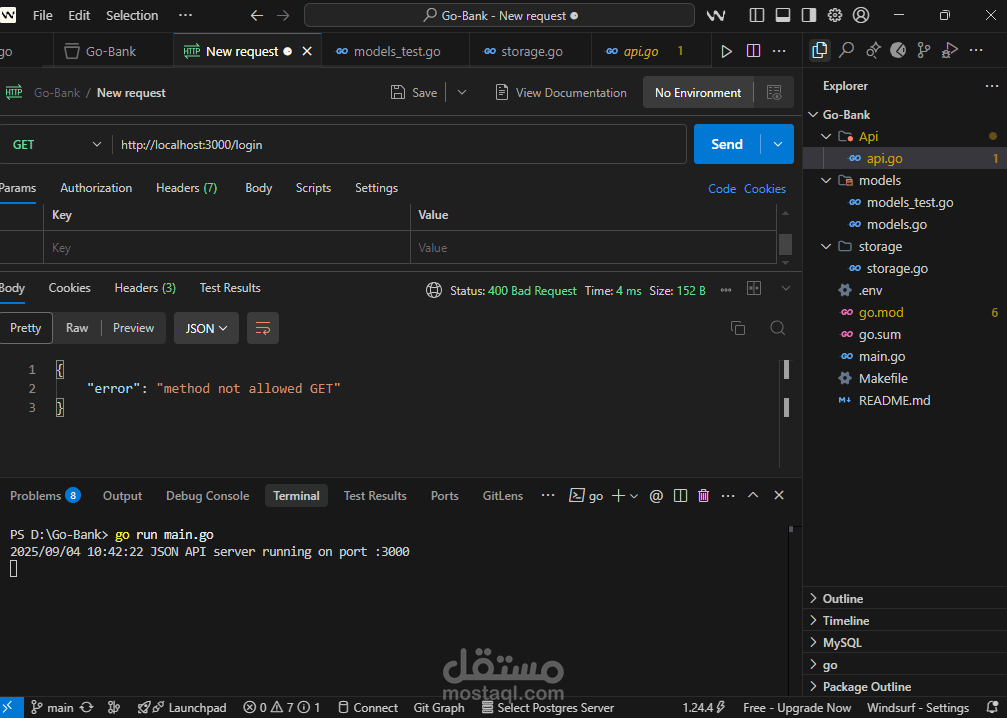Toggle the primary side bar layout icon
The image size is (1007, 718).
pos(757,15)
